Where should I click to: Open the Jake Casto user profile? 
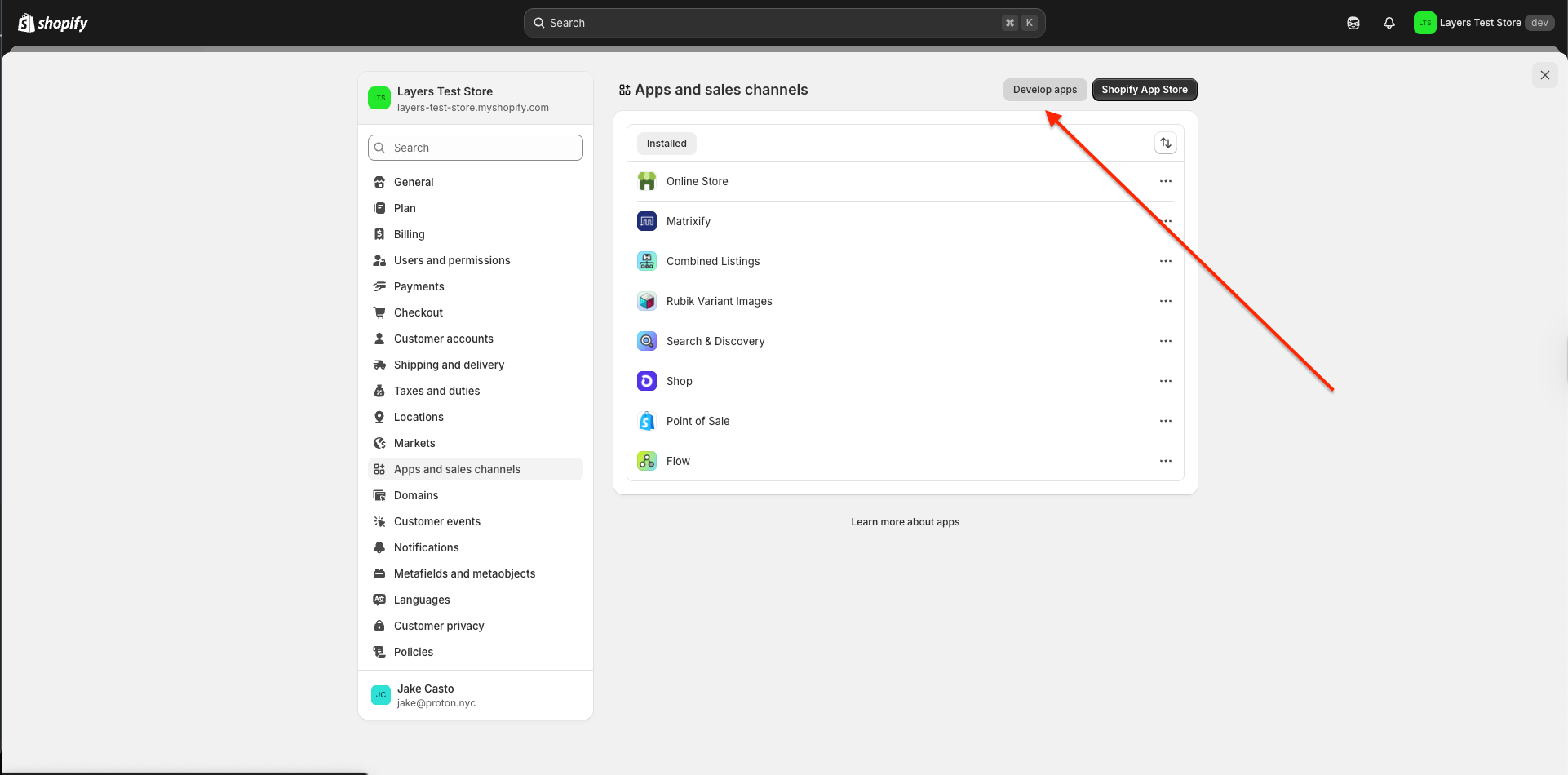tap(476, 695)
